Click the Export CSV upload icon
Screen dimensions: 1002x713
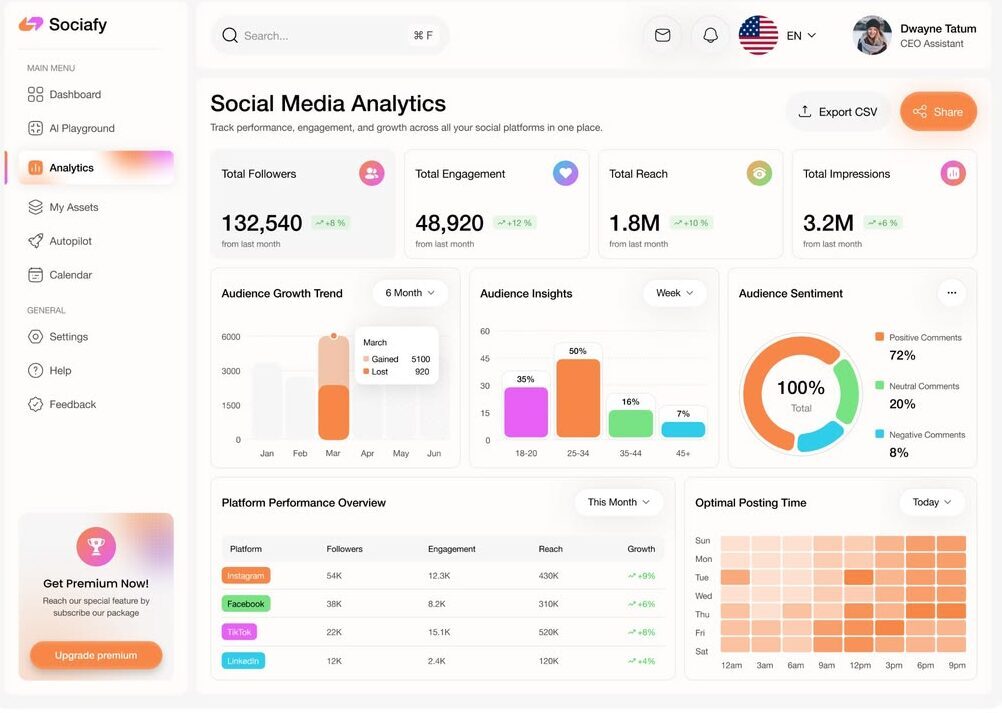(x=805, y=111)
